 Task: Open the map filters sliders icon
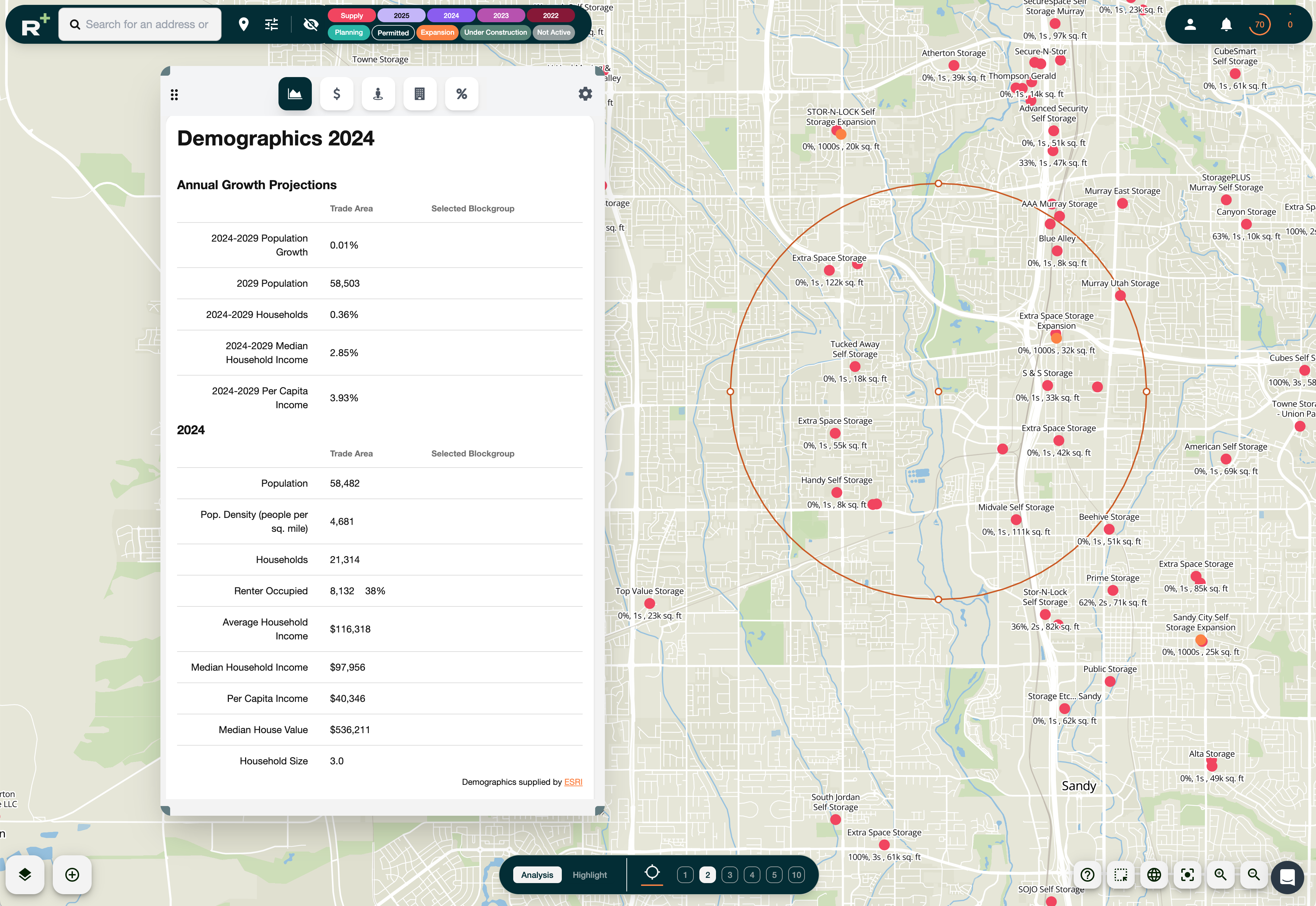272,24
